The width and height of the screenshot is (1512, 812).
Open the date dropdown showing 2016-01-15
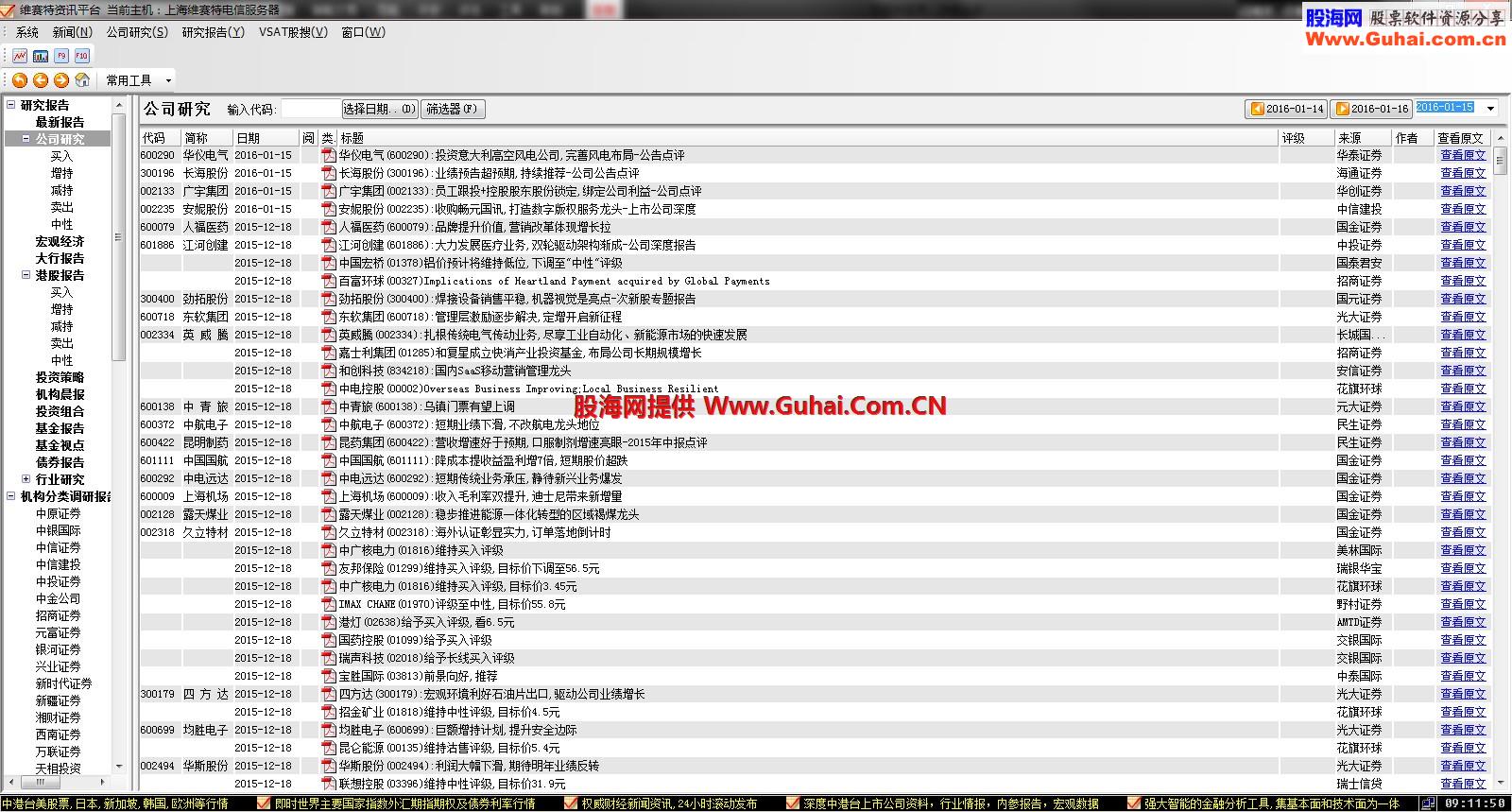click(x=1491, y=109)
